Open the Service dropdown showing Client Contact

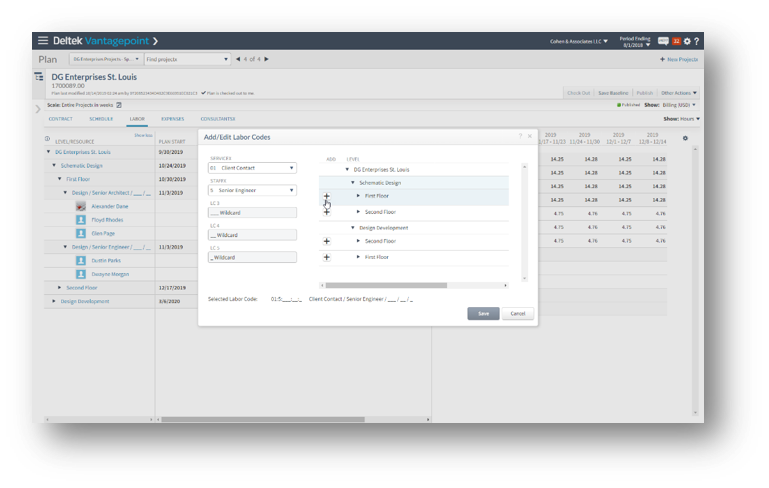coord(252,168)
